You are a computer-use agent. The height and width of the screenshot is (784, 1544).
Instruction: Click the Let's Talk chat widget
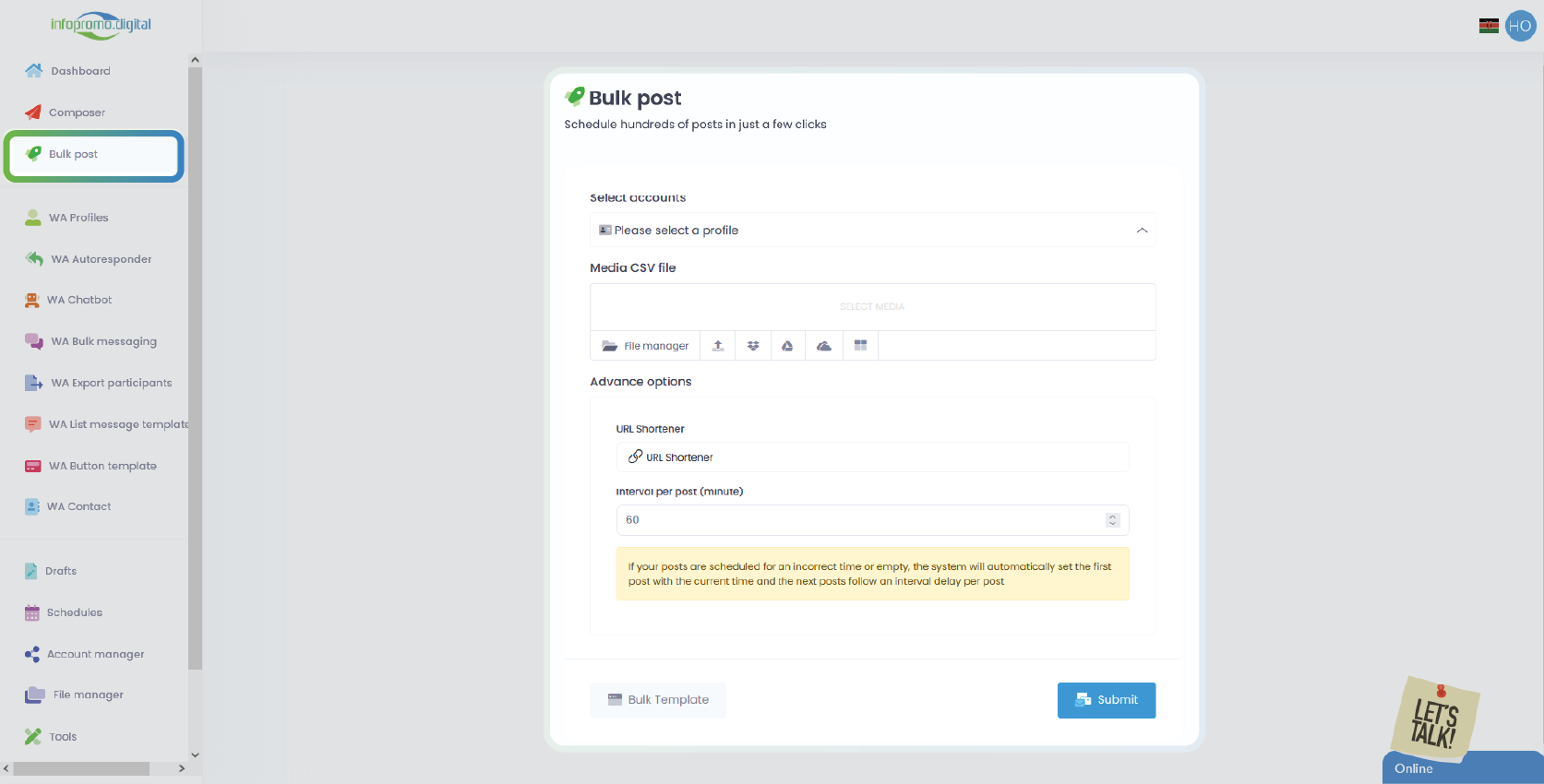pyautogui.click(x=1435, y=720)
